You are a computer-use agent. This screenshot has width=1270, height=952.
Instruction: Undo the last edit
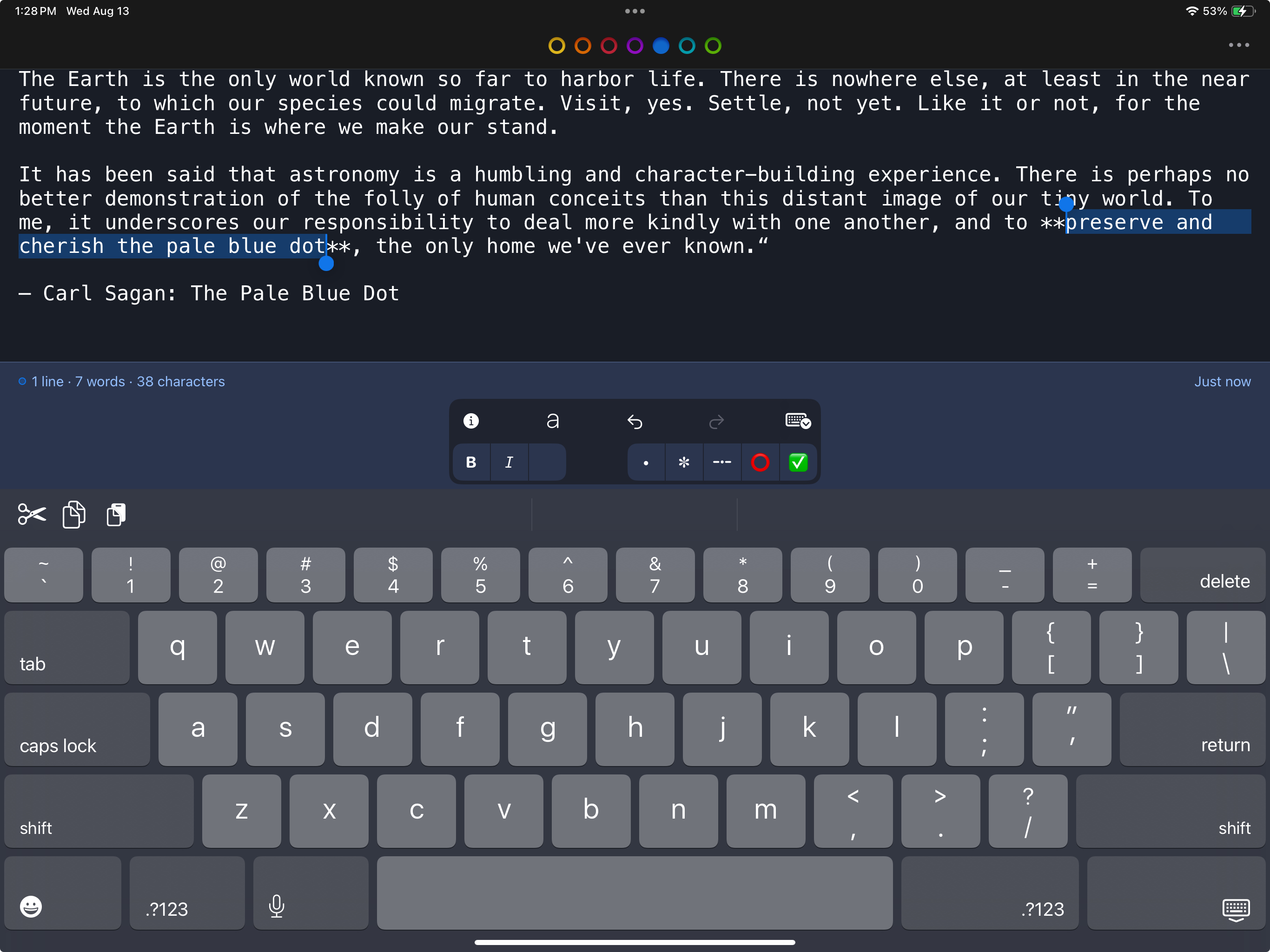(x=635, y=422)
